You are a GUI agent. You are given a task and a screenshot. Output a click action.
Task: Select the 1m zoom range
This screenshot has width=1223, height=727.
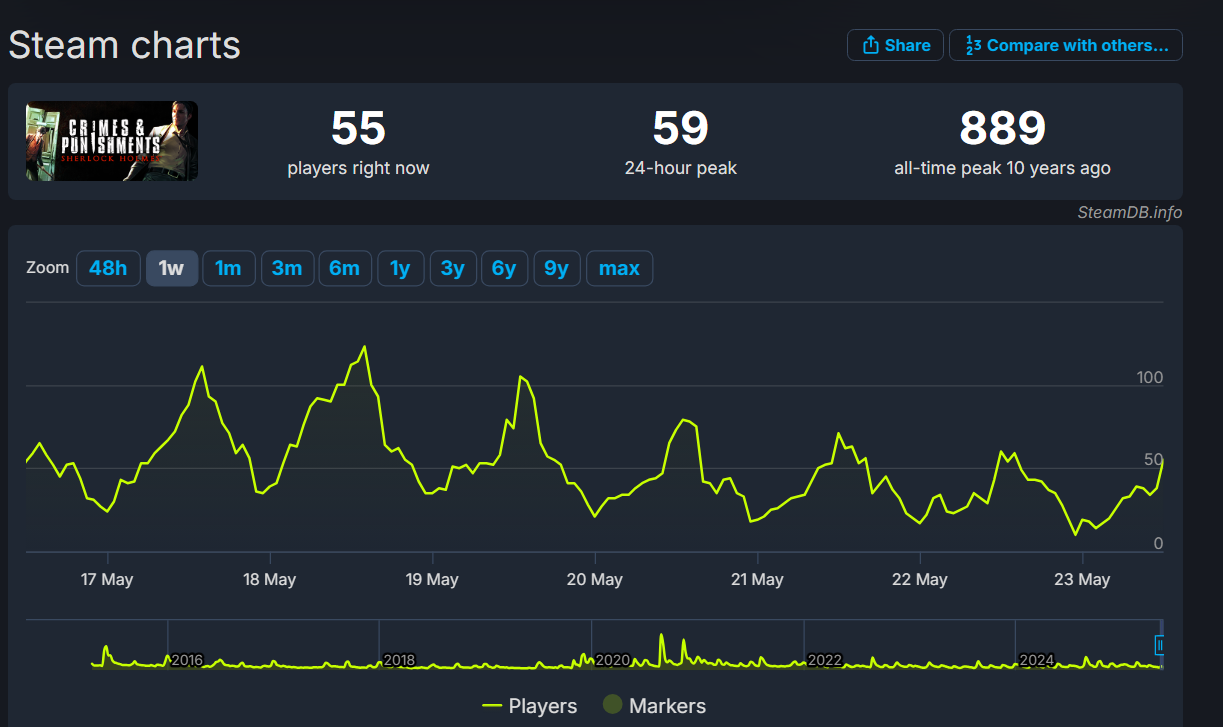click(x=229, y=268)
